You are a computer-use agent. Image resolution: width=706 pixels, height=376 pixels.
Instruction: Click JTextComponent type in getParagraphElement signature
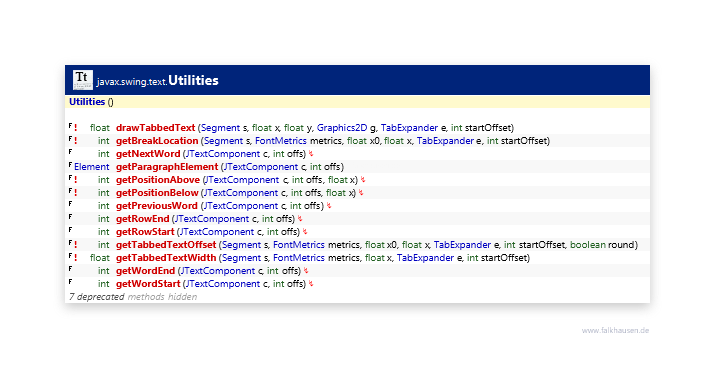(261, 167)
